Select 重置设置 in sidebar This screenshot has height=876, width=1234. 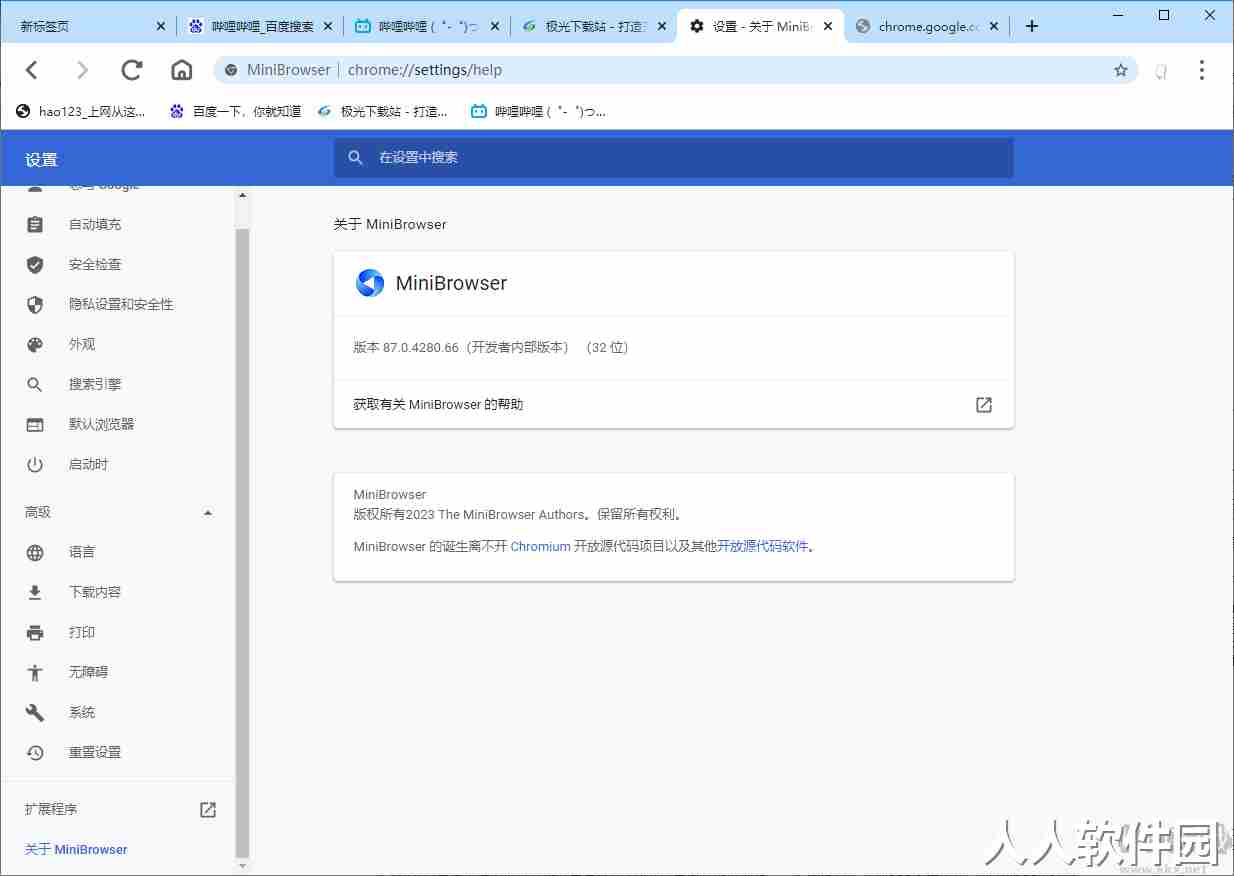click(x=95, y=752)
